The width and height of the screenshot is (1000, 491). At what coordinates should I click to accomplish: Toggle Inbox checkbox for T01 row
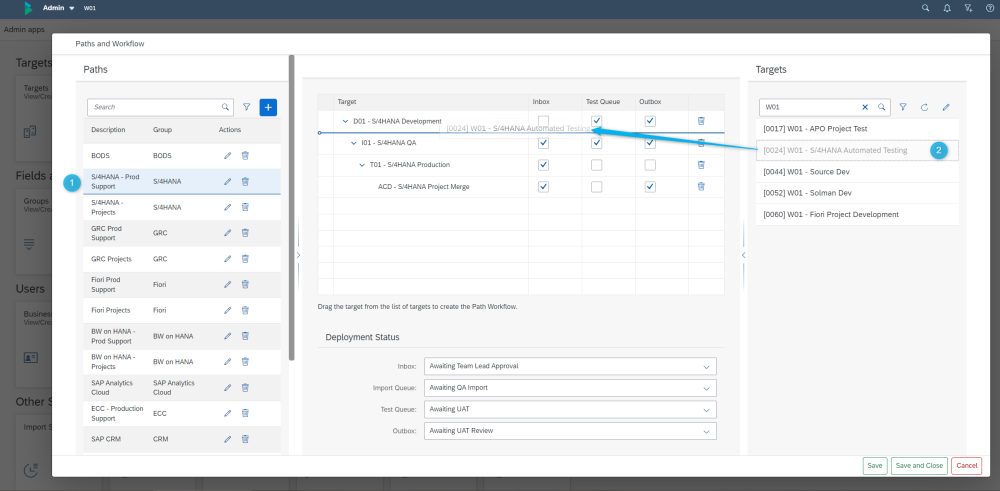click(543, 165)
